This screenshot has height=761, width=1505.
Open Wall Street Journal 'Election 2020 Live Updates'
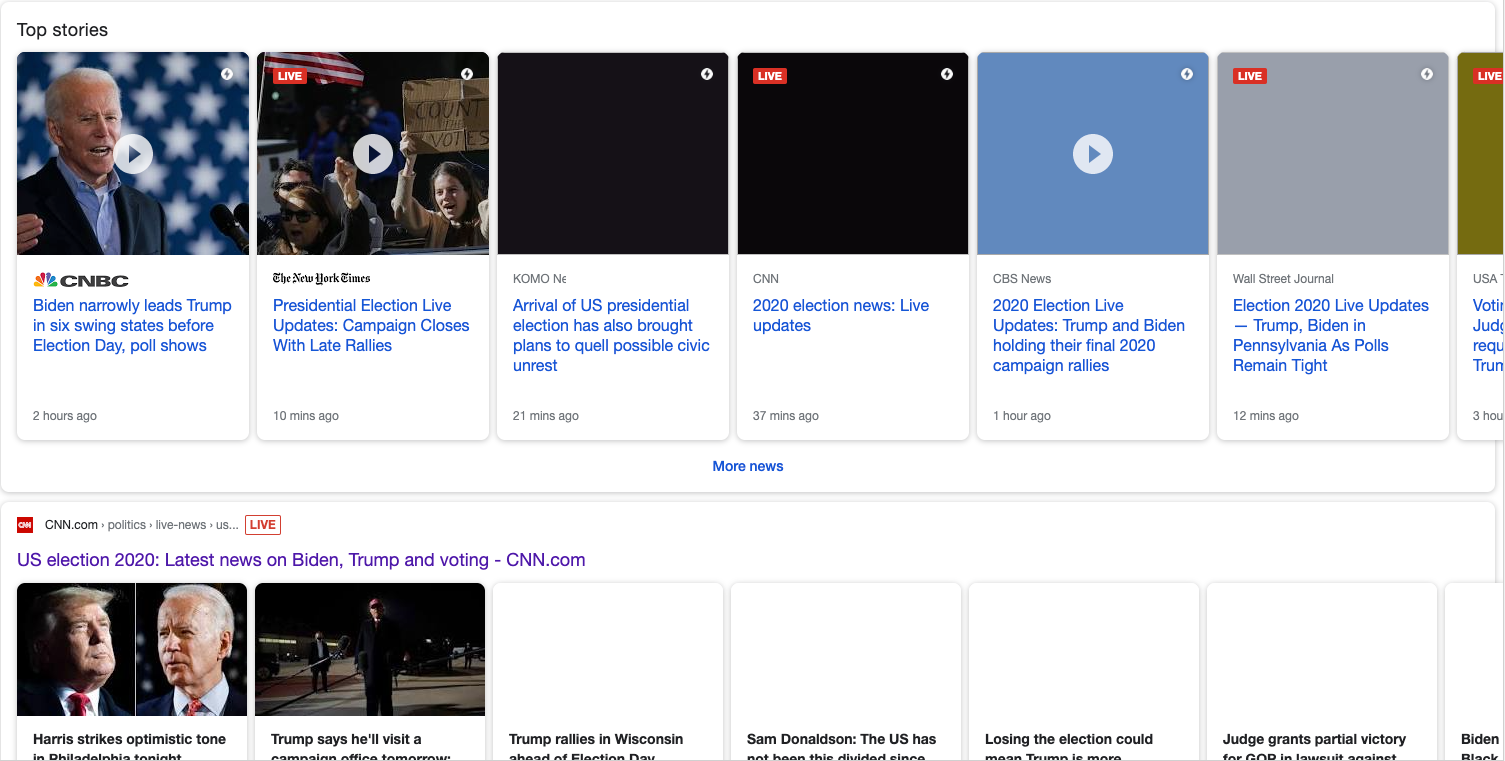(x=1330, y=335)
